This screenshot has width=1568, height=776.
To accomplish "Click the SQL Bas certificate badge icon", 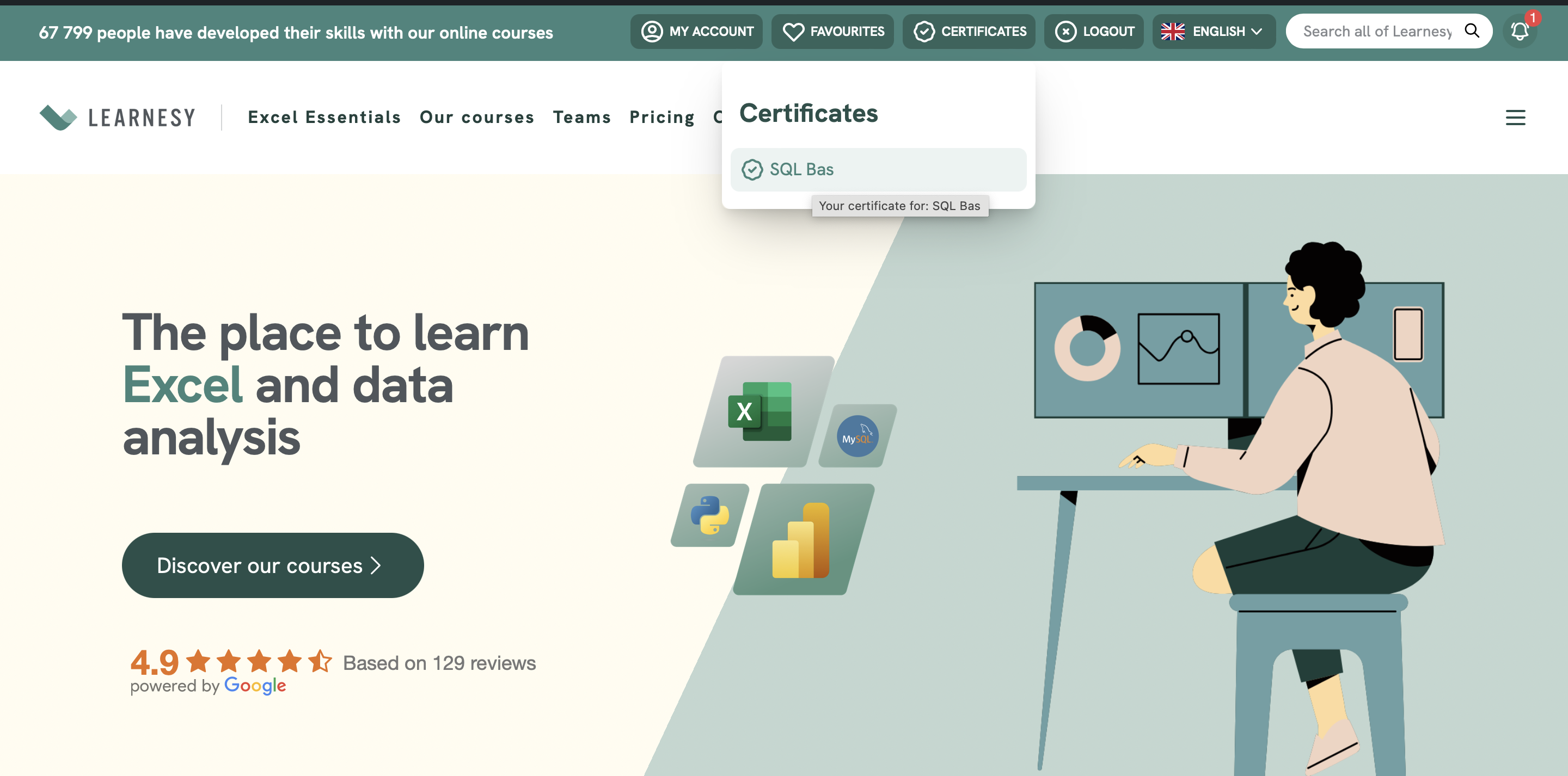I will [x=752, y=170].
